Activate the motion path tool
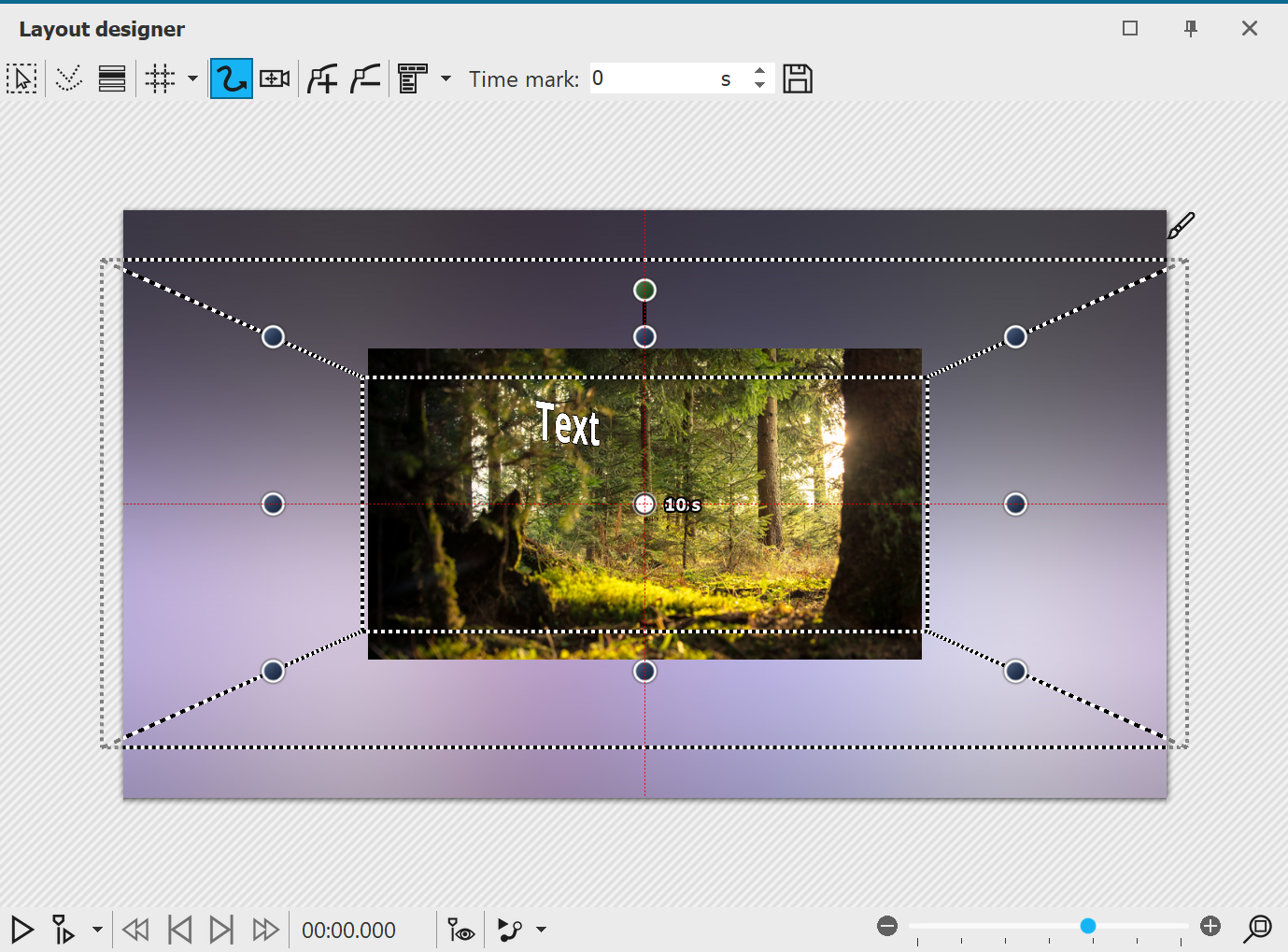 click(231, 78)
